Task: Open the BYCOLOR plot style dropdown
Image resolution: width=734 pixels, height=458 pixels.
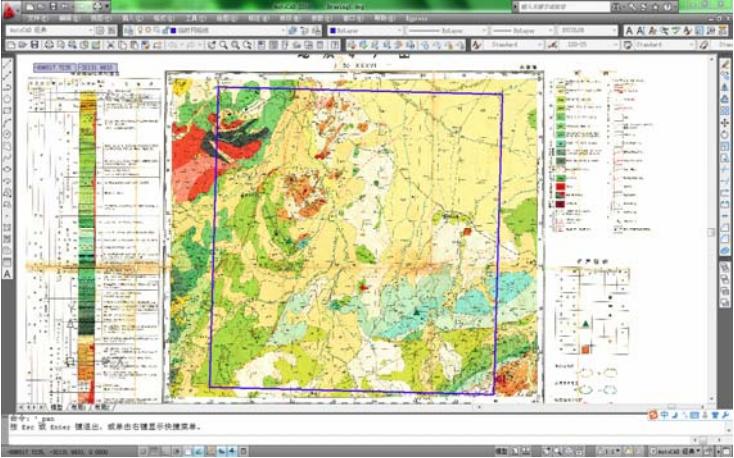Action: click(587, 31)
